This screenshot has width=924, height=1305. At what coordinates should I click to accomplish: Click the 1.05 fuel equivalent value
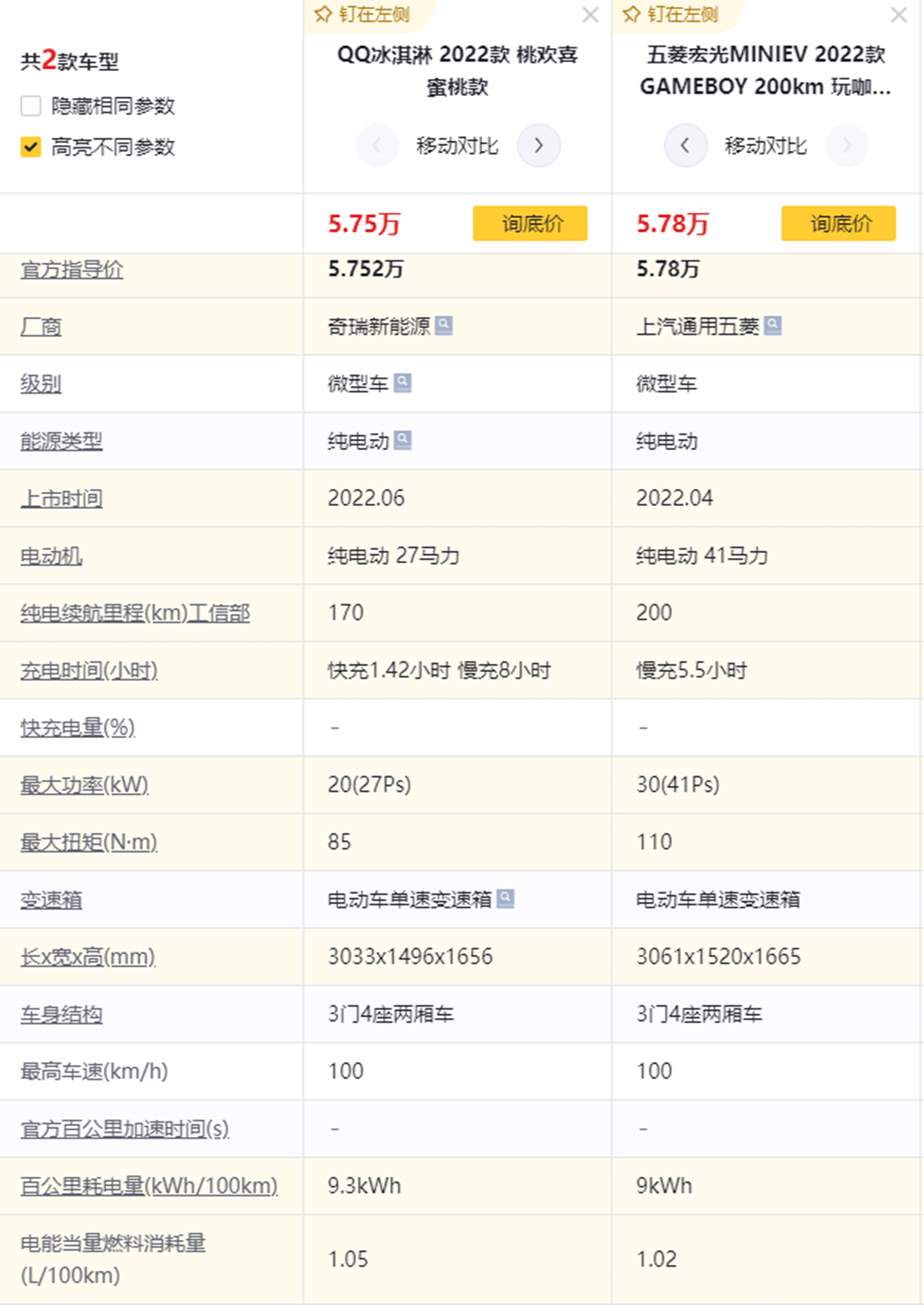(x=347, y=1259)
